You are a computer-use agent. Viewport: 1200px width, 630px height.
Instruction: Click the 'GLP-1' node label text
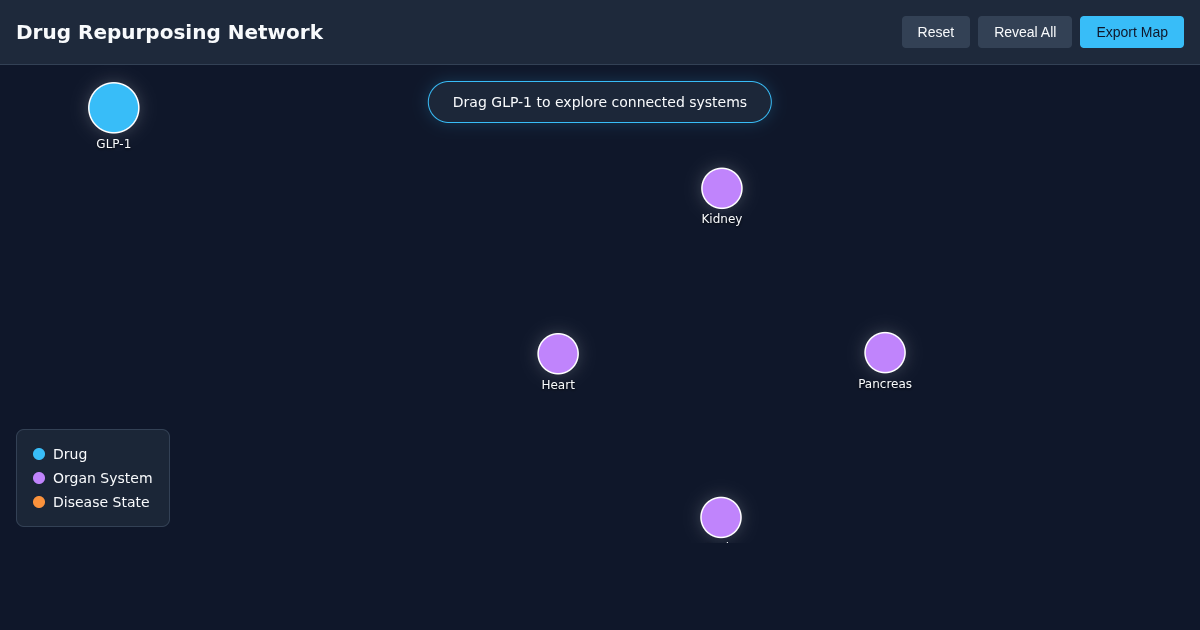pyautogui.click(x=114, y=144)
